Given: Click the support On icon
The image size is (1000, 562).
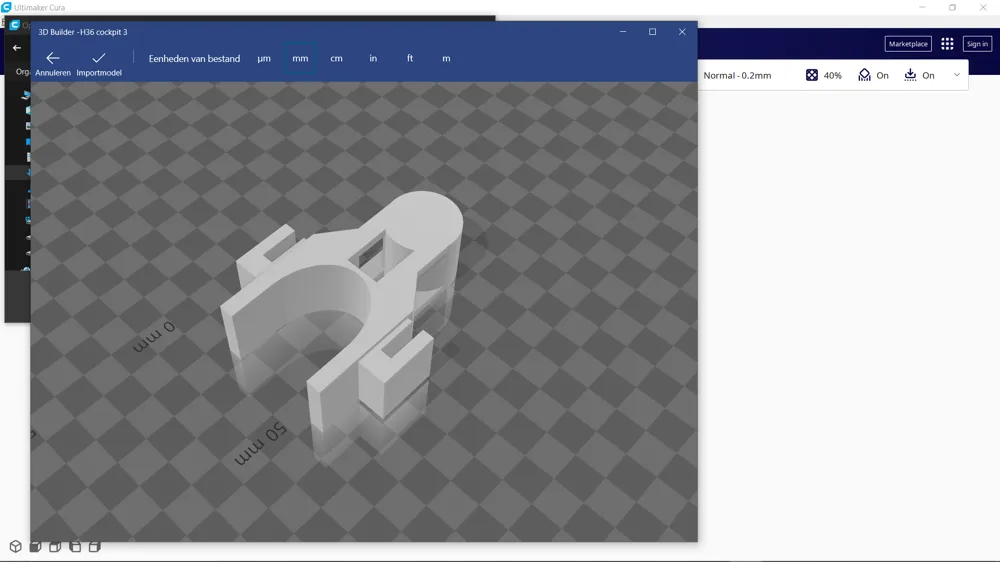Looking at the screenshot, I should 865,75.
